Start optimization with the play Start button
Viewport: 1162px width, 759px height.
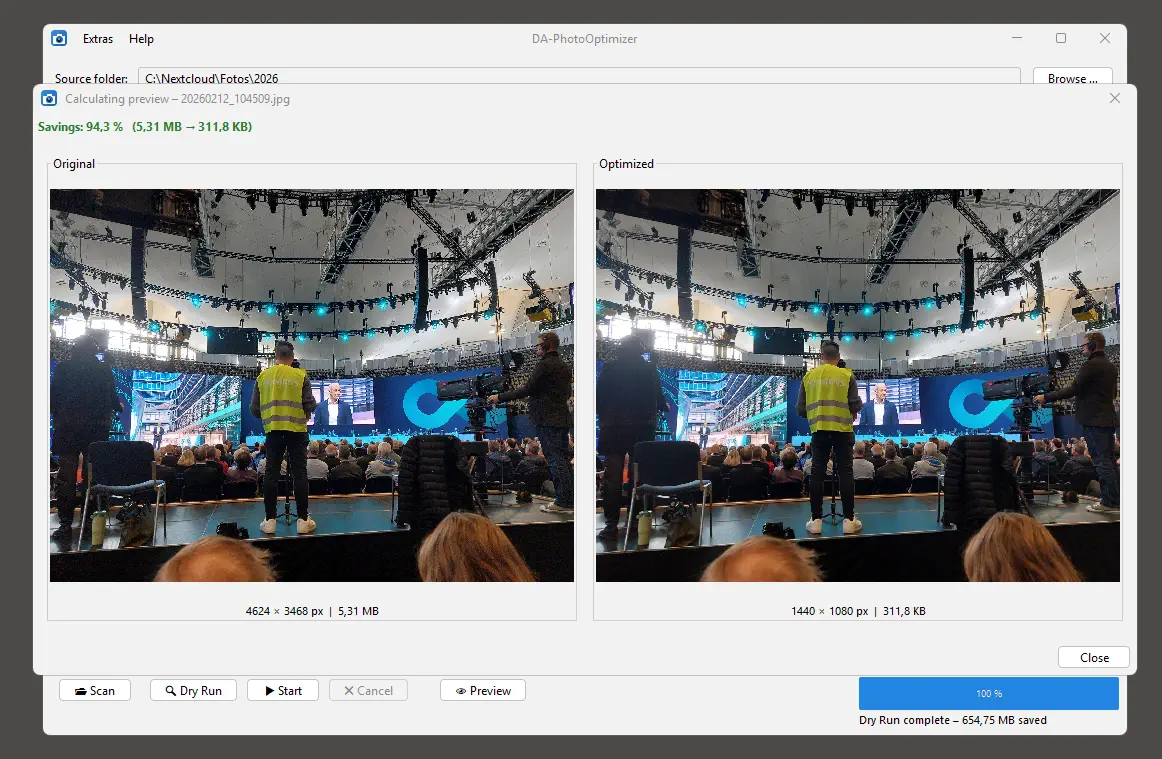click(283, 690)
